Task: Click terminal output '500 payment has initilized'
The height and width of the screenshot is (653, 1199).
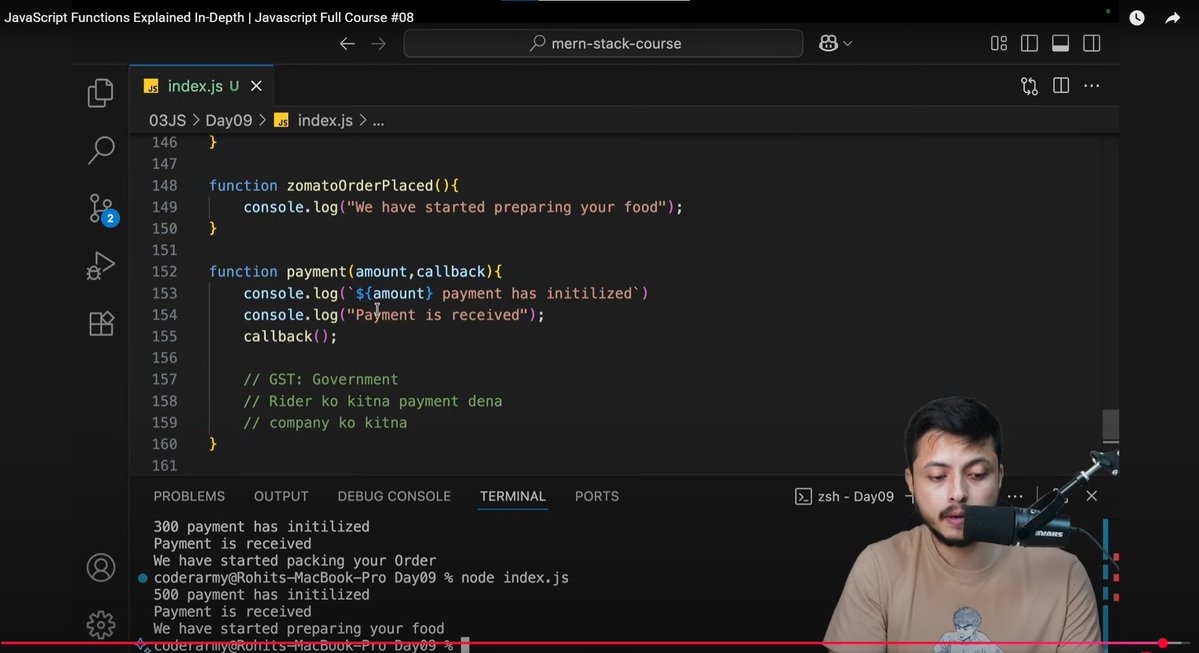Action: pyautogui.click(x=262, y=595)
